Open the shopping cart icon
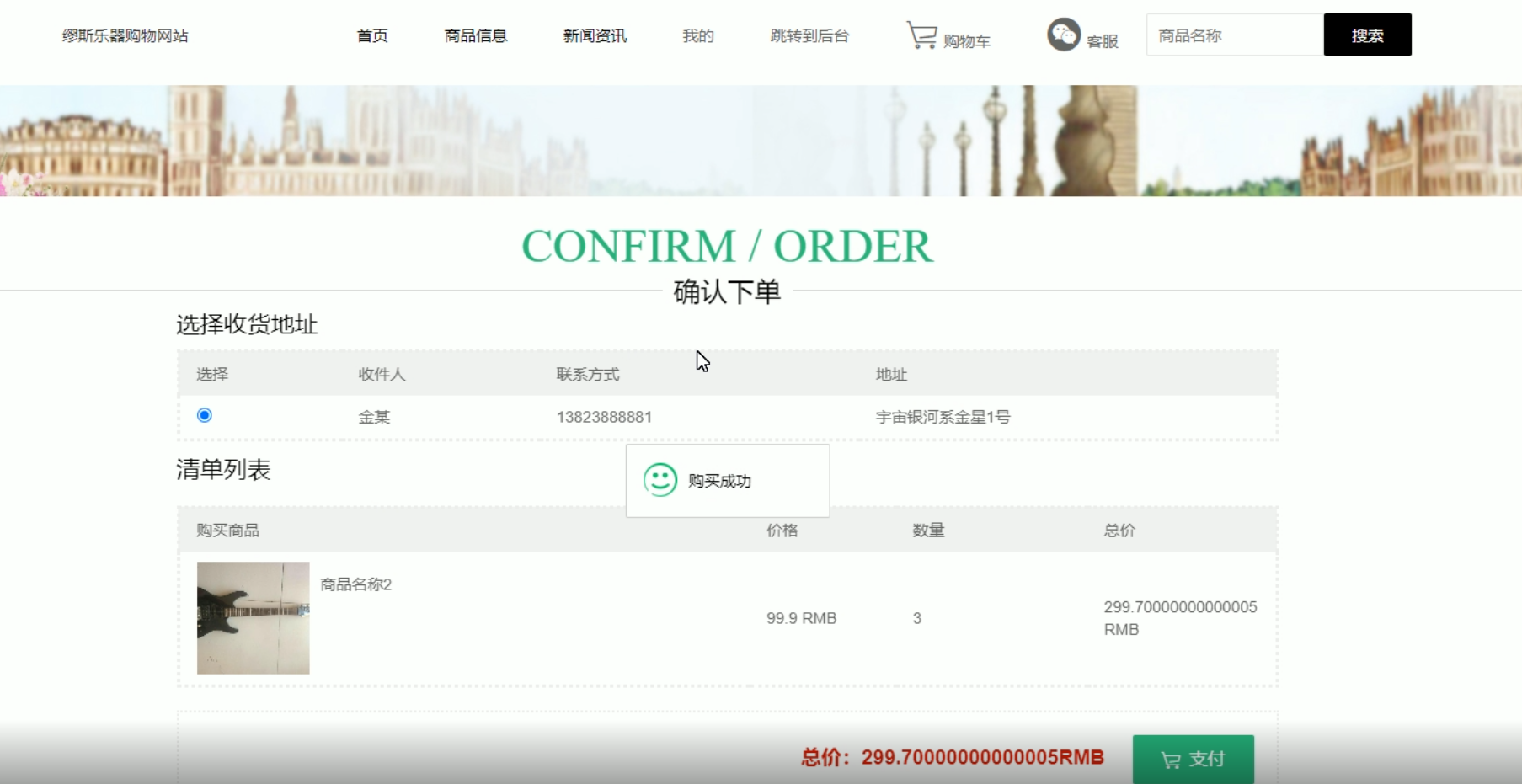The height and width of the screenshot is (784, 1522). coord(921,35)
